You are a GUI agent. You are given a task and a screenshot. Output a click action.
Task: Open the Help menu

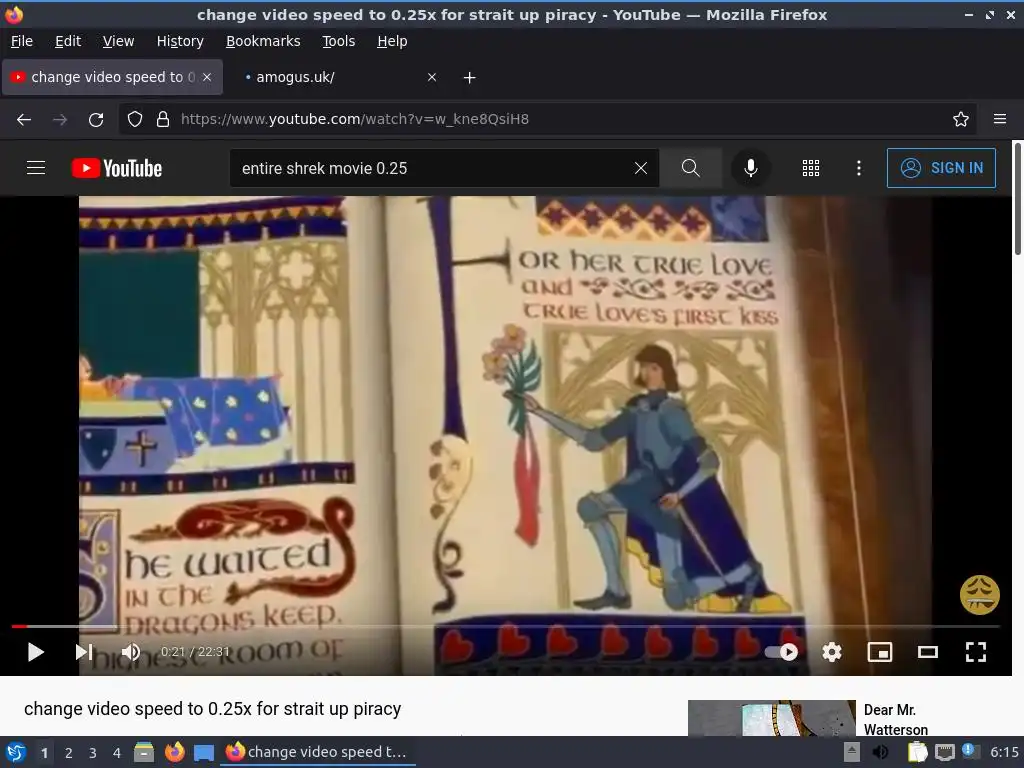pos(392,41)
